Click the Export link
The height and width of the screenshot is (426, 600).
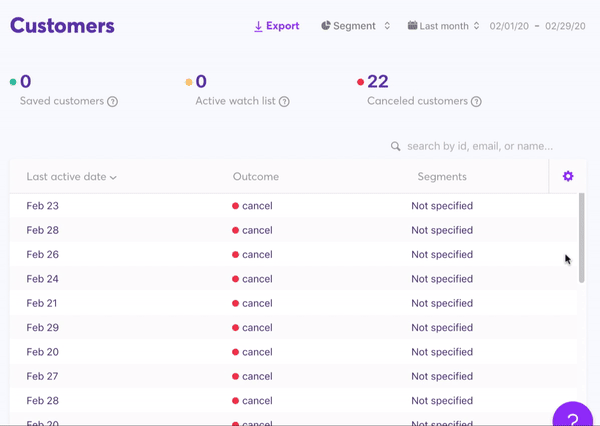coord(277,26)
